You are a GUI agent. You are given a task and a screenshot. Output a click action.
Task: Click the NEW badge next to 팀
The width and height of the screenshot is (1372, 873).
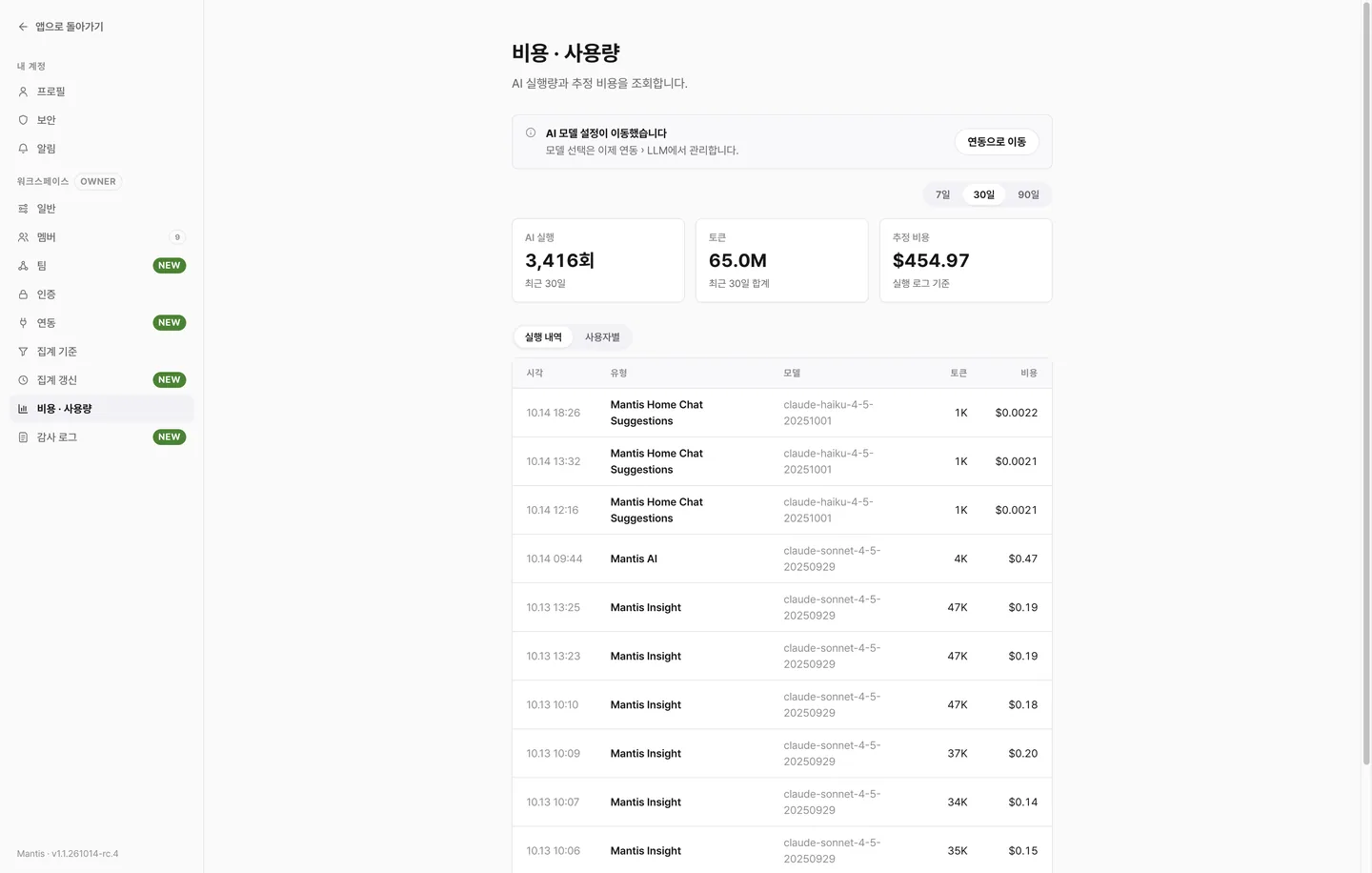click(170, 266)
